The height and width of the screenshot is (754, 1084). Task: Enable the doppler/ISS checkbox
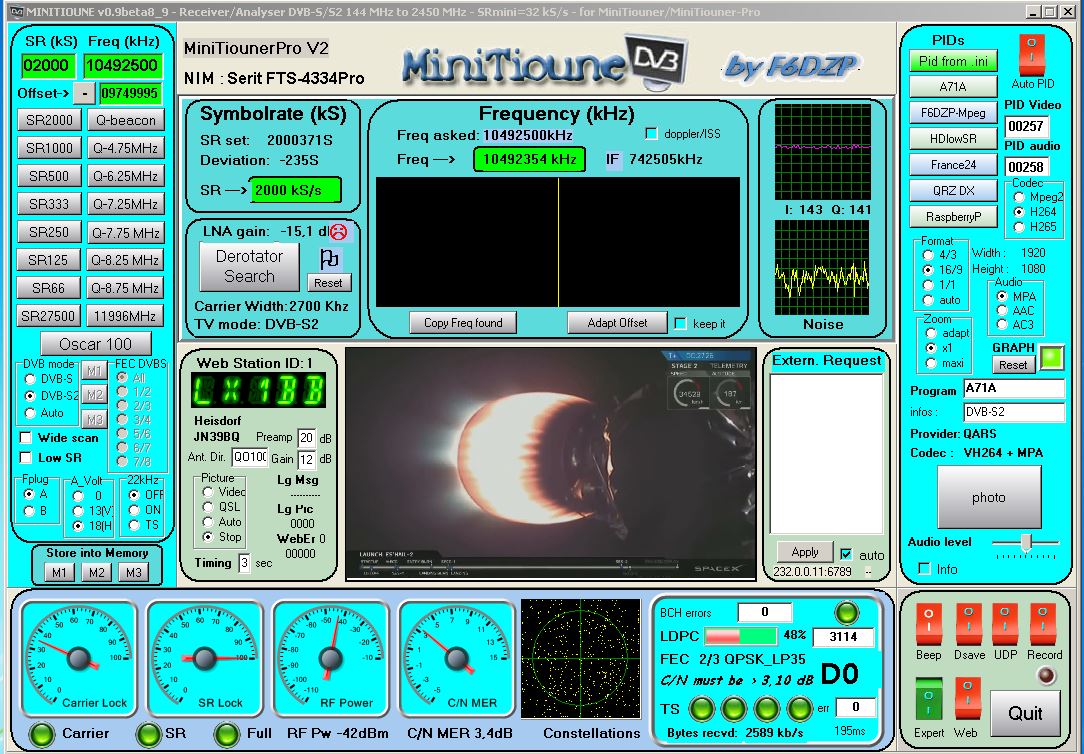pos(651,133)
